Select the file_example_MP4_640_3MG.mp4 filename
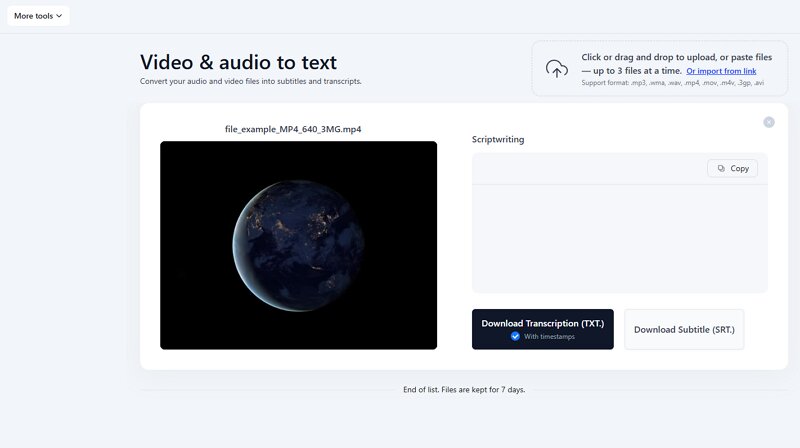This screenshot has height=448, width=800. pyautogui.click(x=293, y=129)
